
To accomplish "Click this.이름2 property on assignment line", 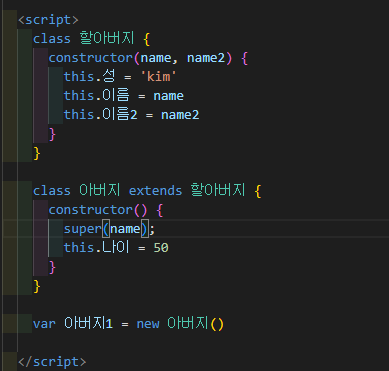I will [x=100, y=115].
